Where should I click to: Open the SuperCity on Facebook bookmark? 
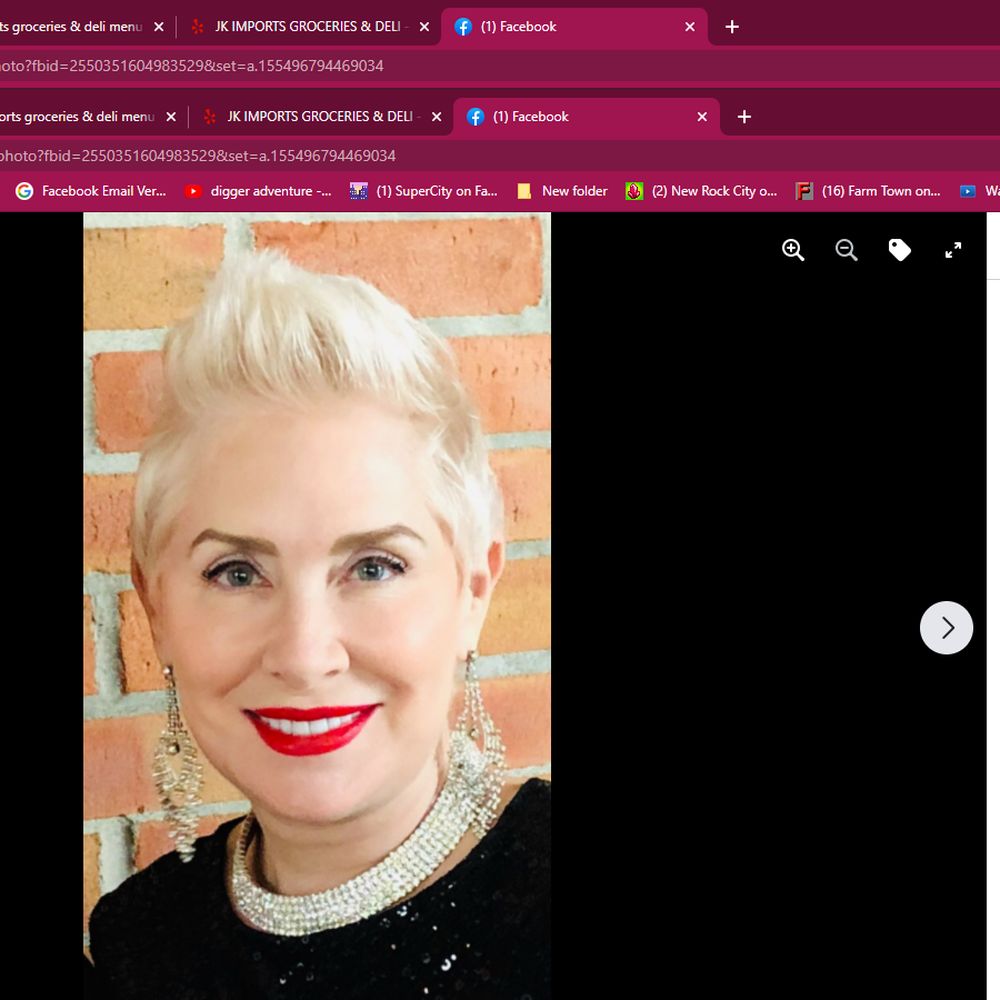pyautogui.click(x=424, y=191)
